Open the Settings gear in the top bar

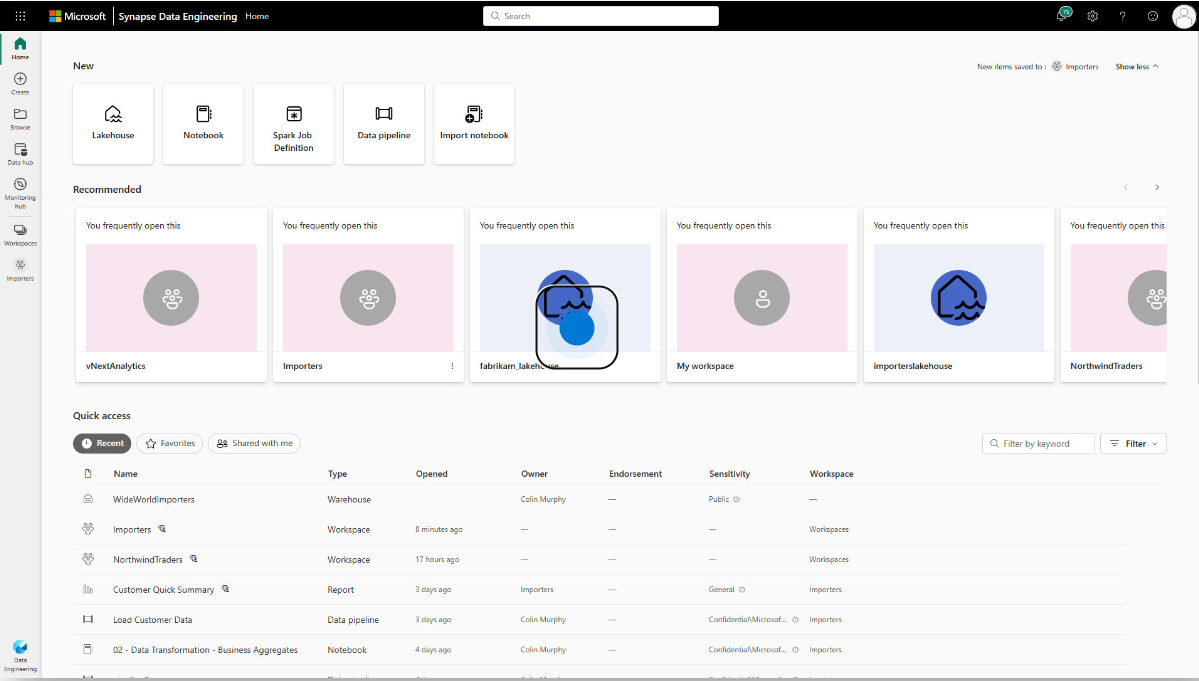coord(1092,16)
